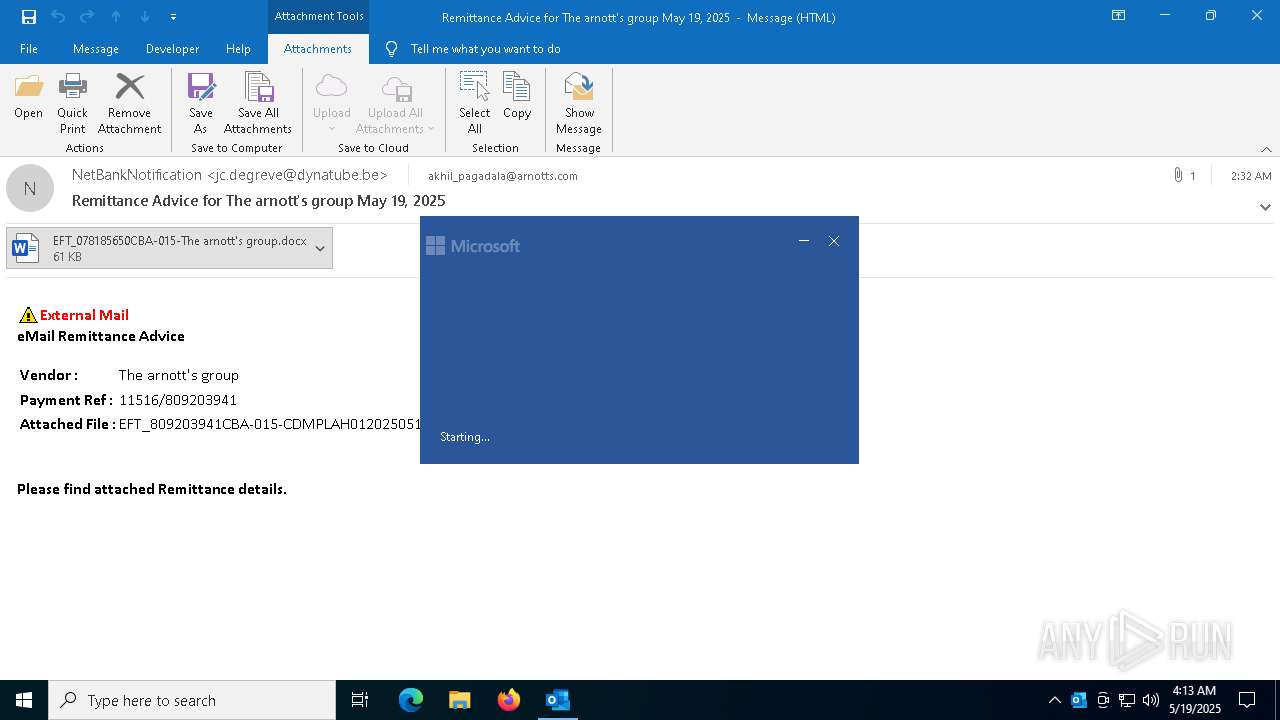Show hidden tray icons chevron
The image size is (1280, 720).
point(1054,700)
